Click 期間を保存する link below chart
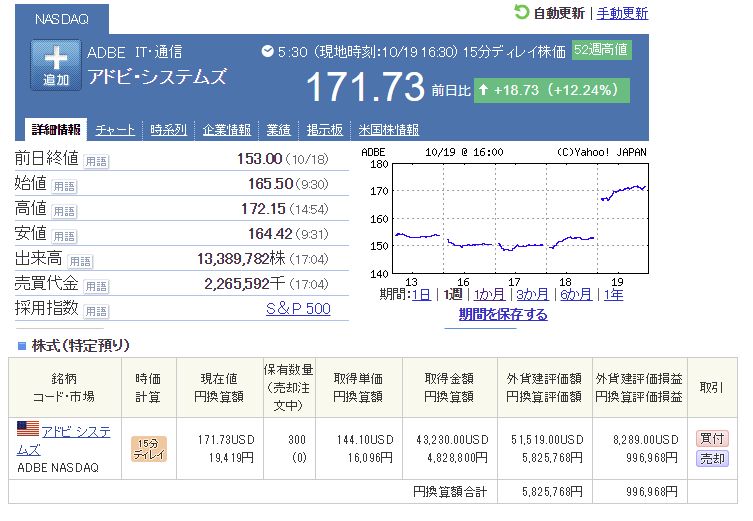Screen dimensions: 753x521 (x=503, y=314)
